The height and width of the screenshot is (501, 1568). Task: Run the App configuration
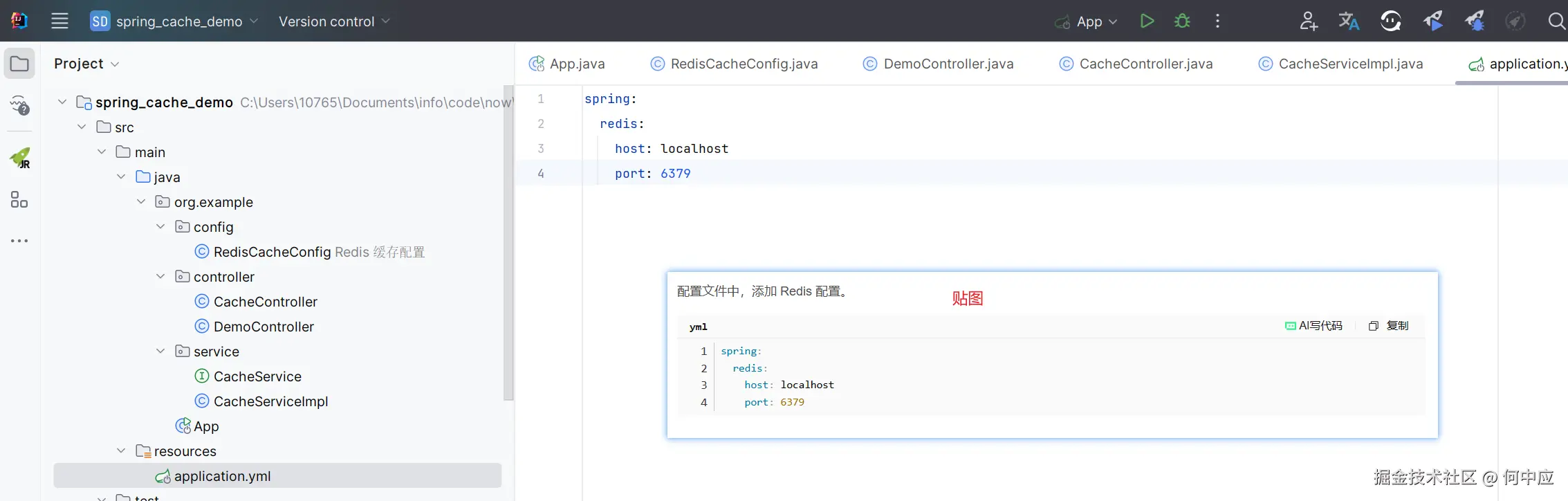pyautogui.click(x=1147, y=21)
